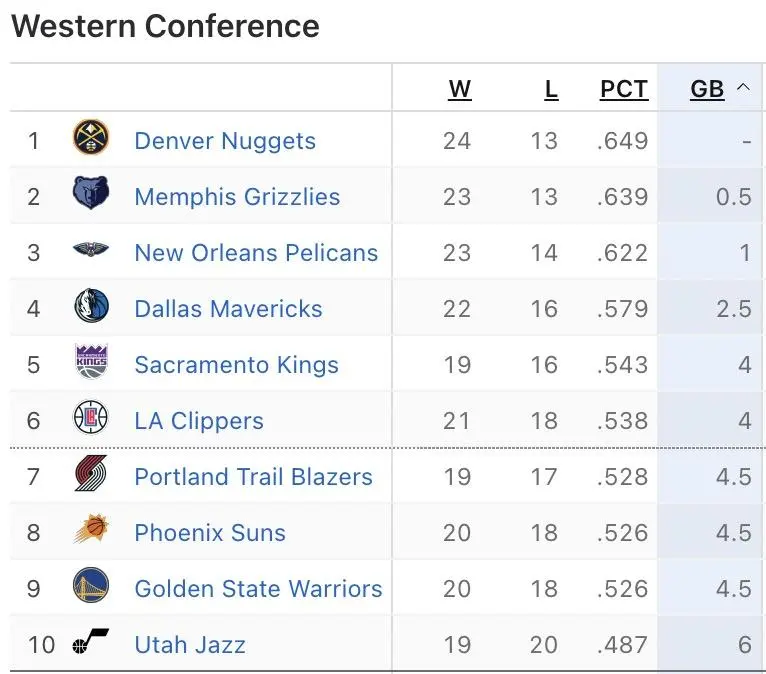Open the Memphis Grizzlies team link

(237, 197)
